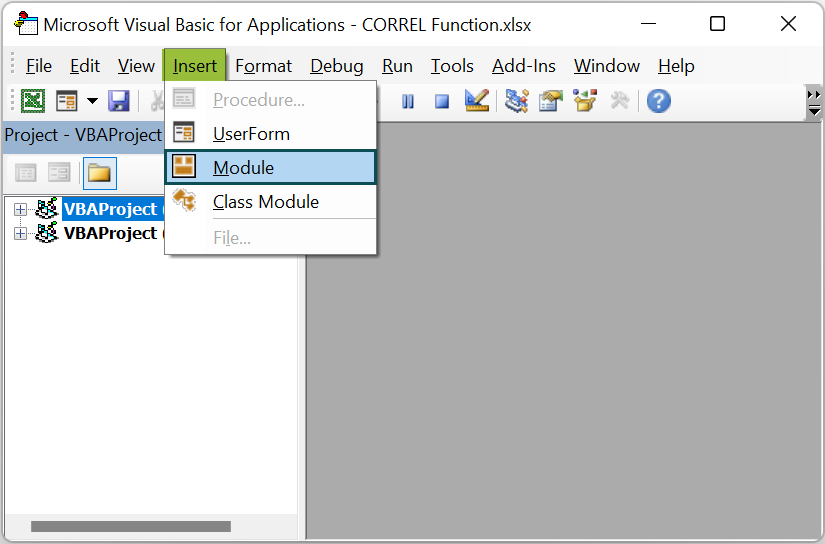Screen dimensions: 825x544
Task: Click the Toolbox toolbar icon
Action: point(620,100)
